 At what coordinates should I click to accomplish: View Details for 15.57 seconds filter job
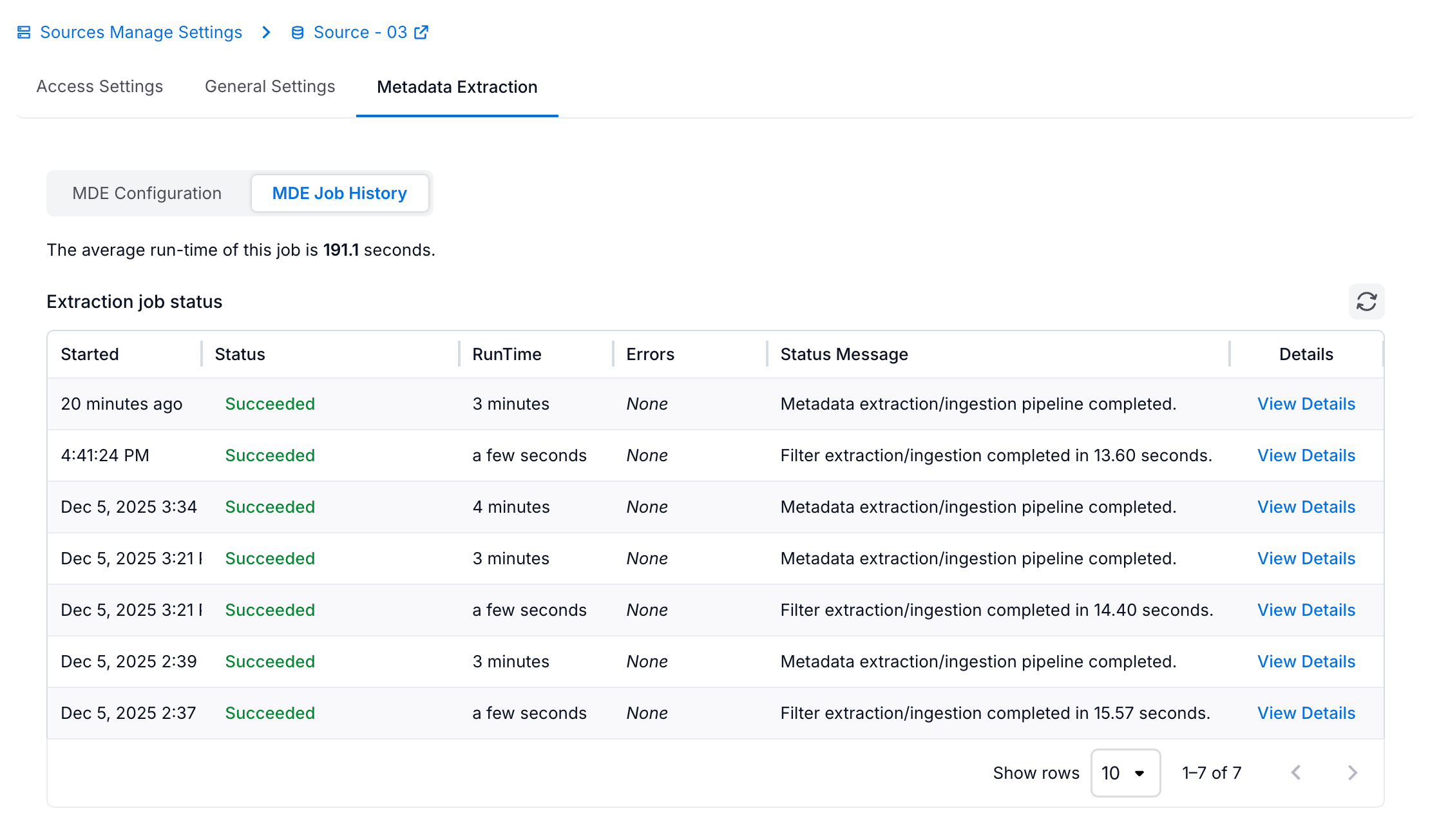tap(1306, 713)
